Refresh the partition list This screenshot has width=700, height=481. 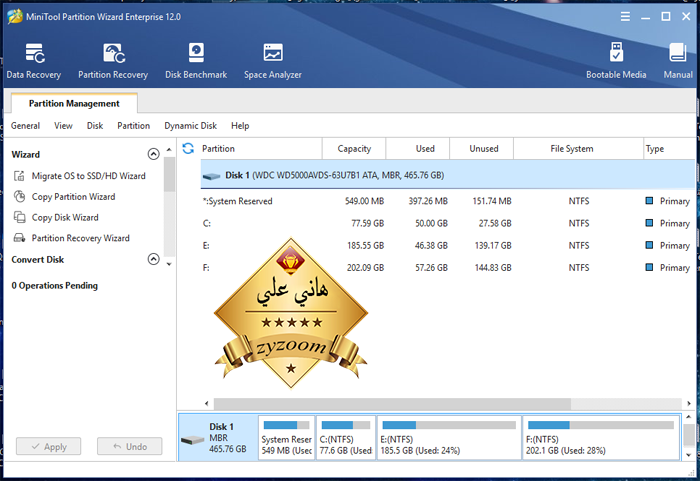[x=188, y=148]
